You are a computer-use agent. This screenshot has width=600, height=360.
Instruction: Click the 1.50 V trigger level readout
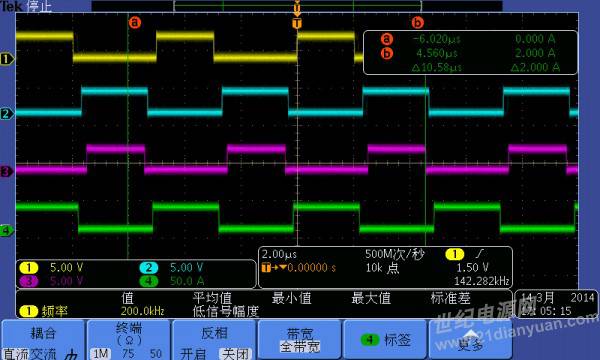point(473,267)
